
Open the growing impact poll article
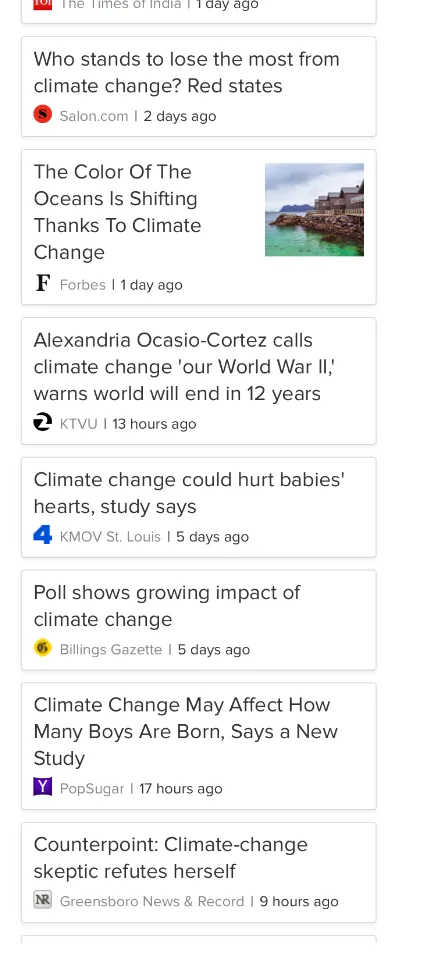(x=167, y=606)
